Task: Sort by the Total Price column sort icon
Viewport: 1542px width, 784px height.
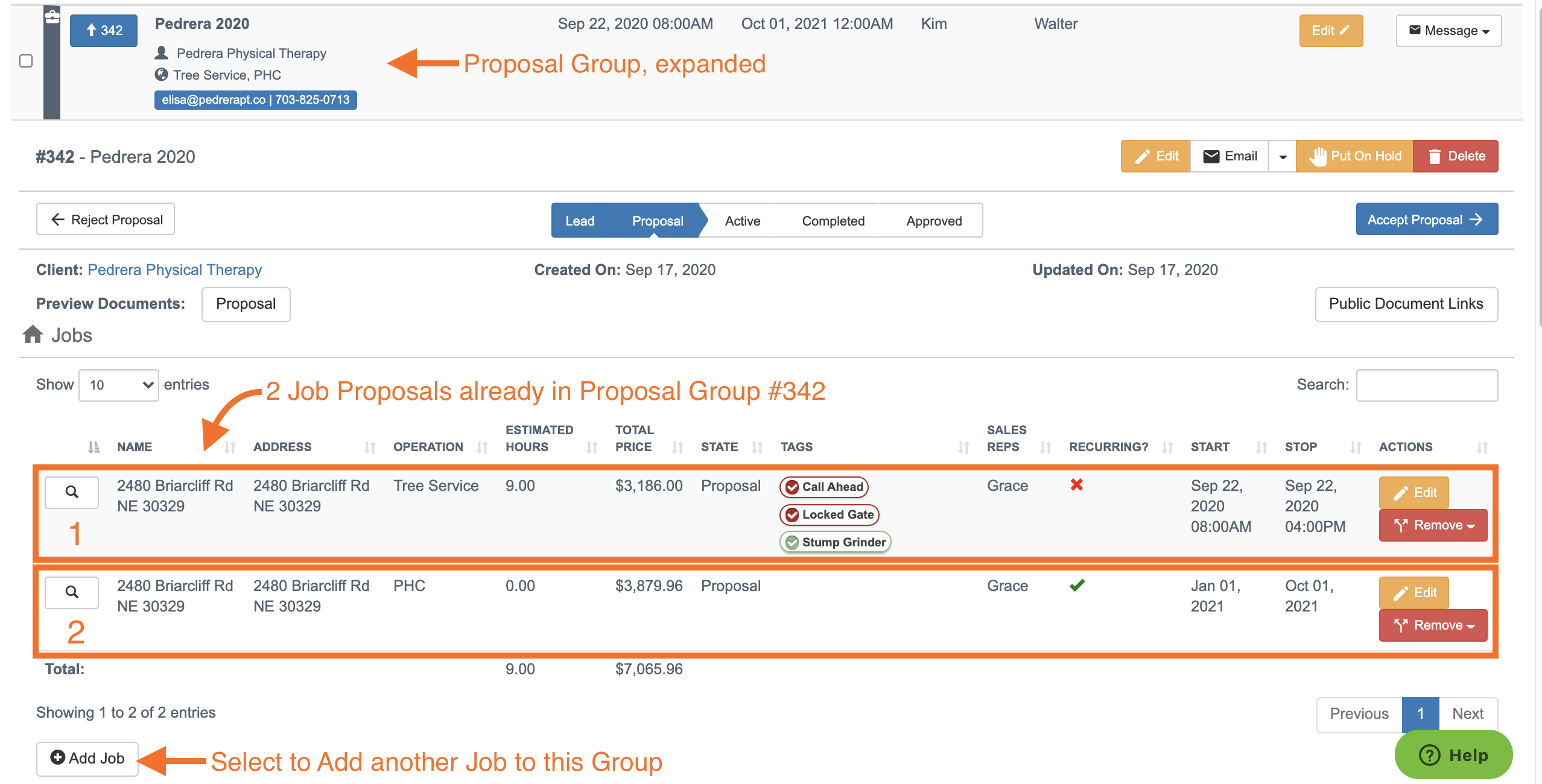Action: pos(677,447)
